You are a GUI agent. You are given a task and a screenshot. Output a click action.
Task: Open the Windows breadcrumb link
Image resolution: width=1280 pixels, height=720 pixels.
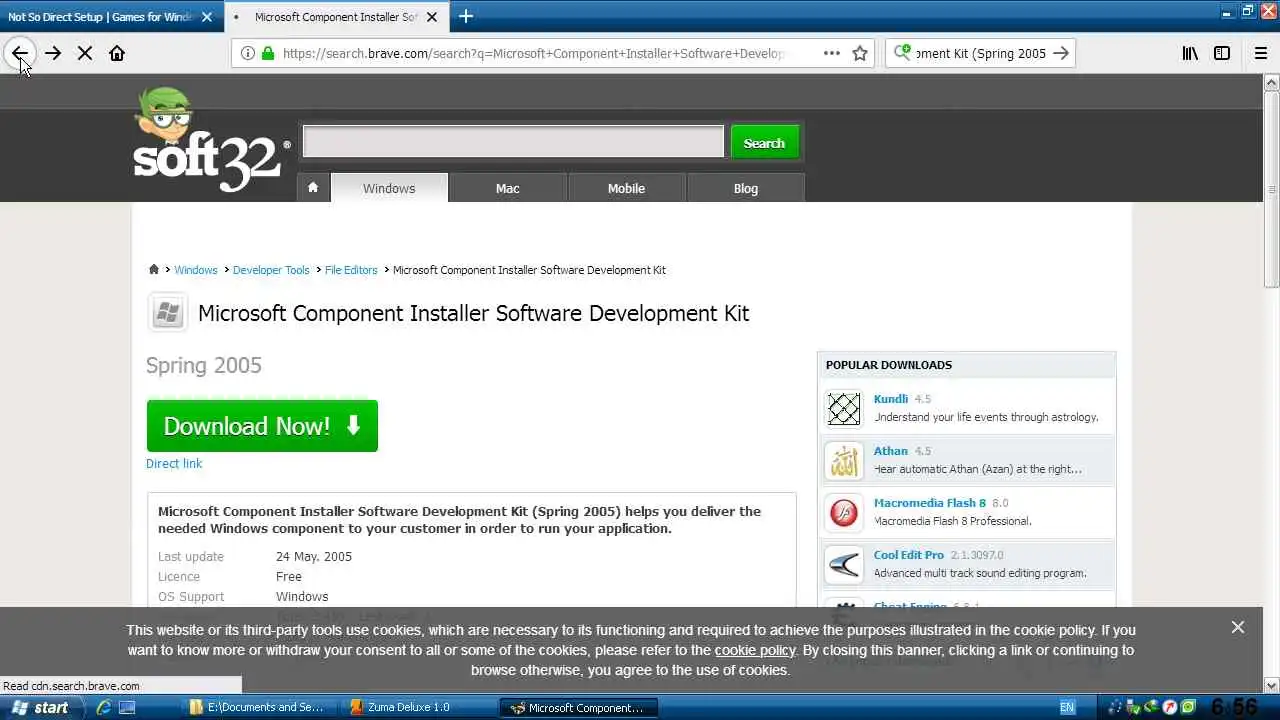pyautogui.click(x=196, y=270)
